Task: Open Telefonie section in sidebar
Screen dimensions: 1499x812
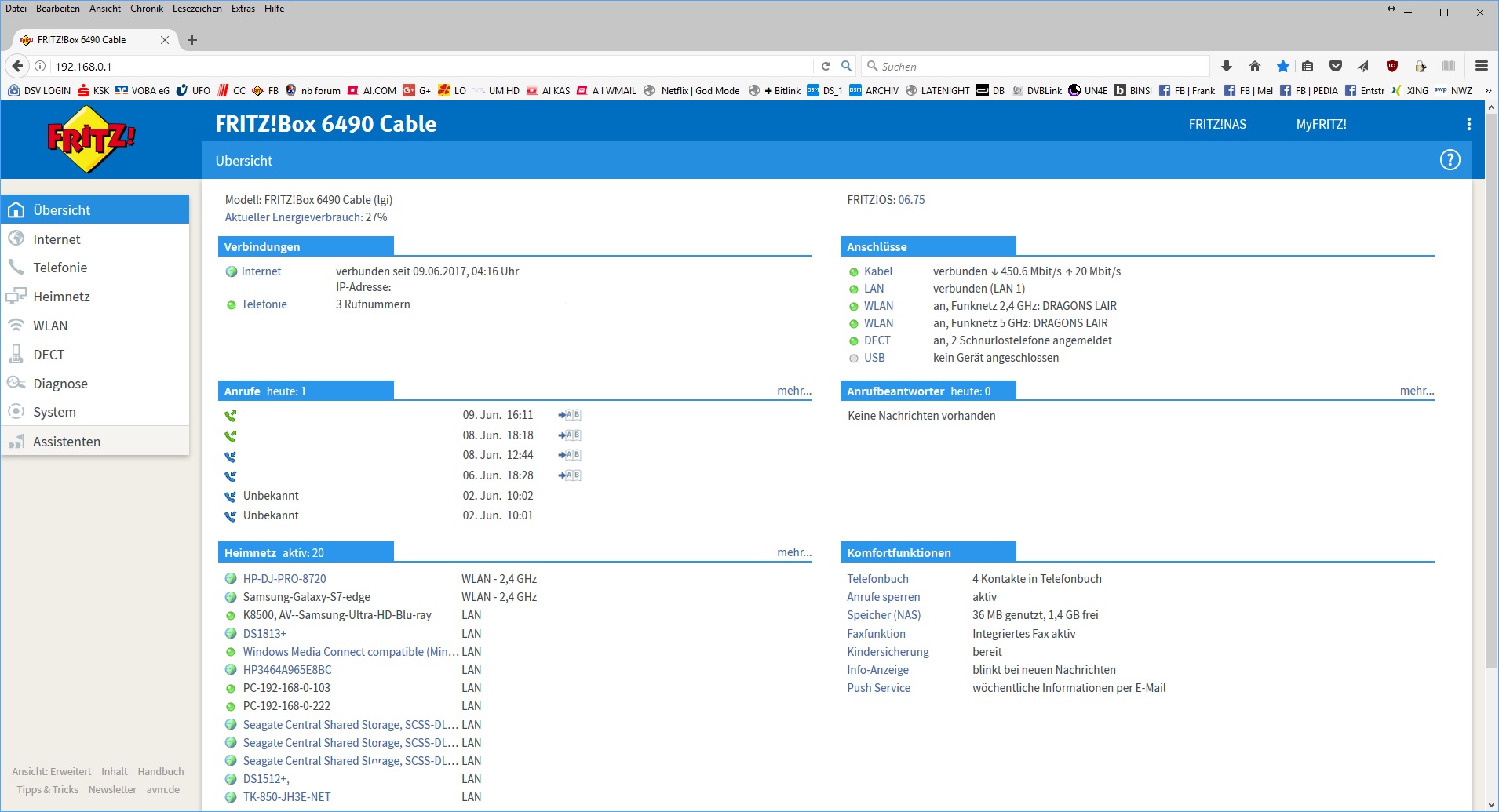Action: [x=60, y=268]
